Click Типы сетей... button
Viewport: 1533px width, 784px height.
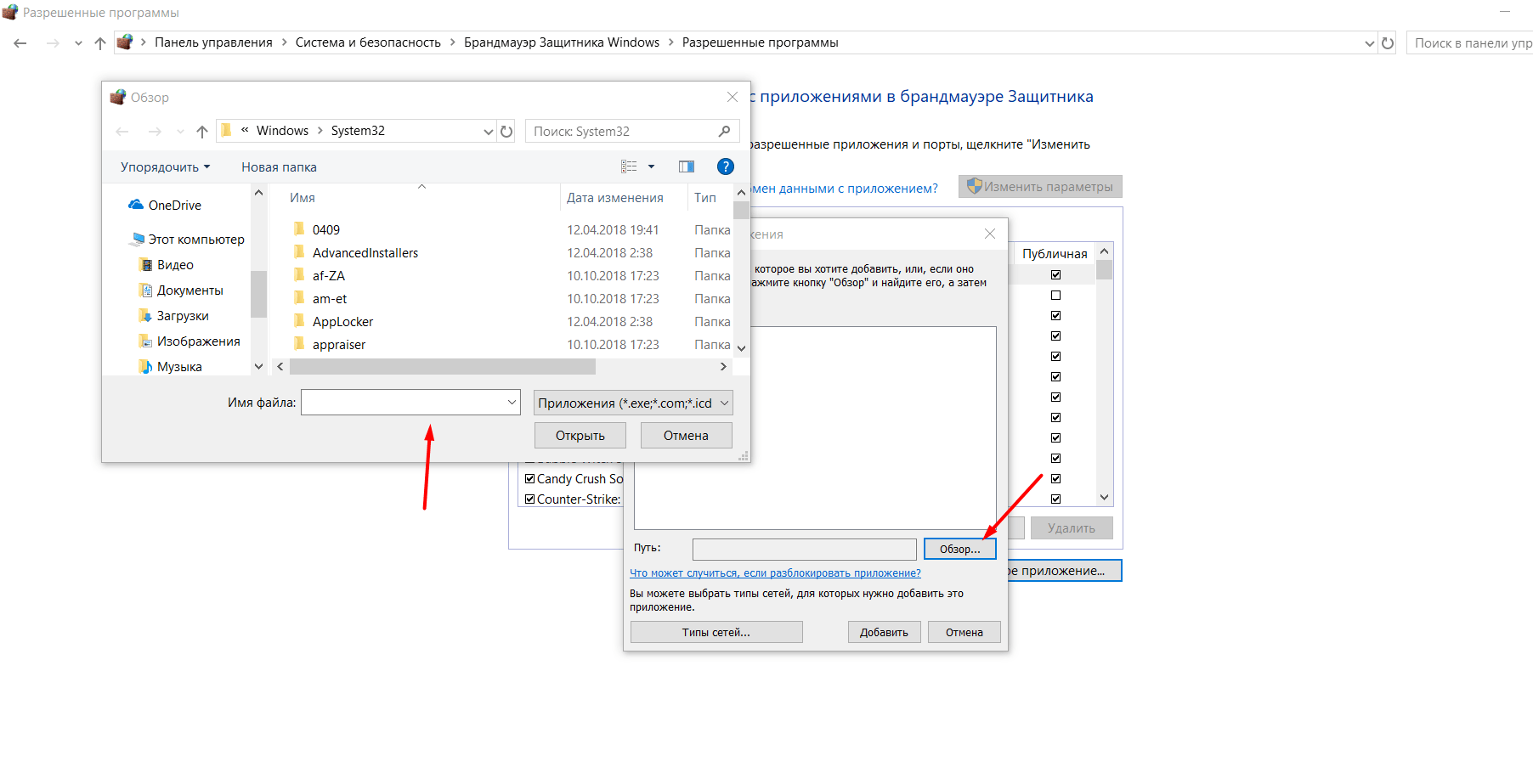pos(716,633)
